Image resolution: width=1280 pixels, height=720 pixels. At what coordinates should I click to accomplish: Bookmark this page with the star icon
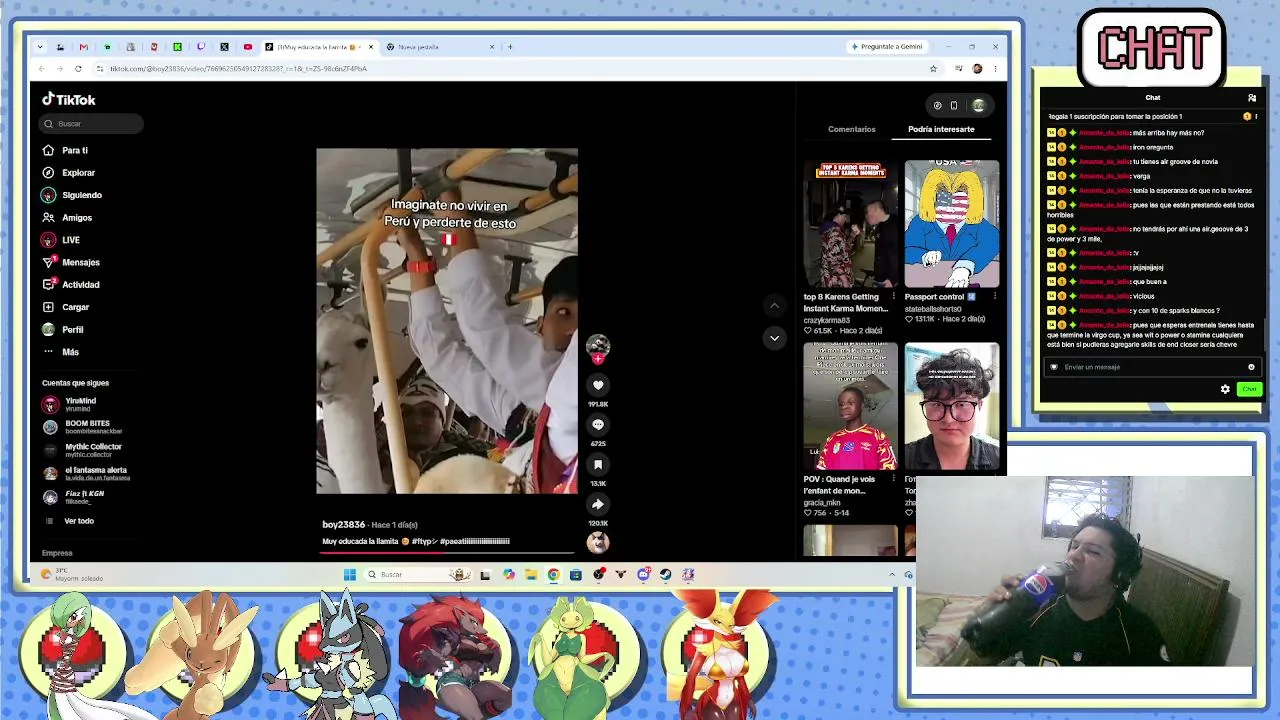[933, 69]
